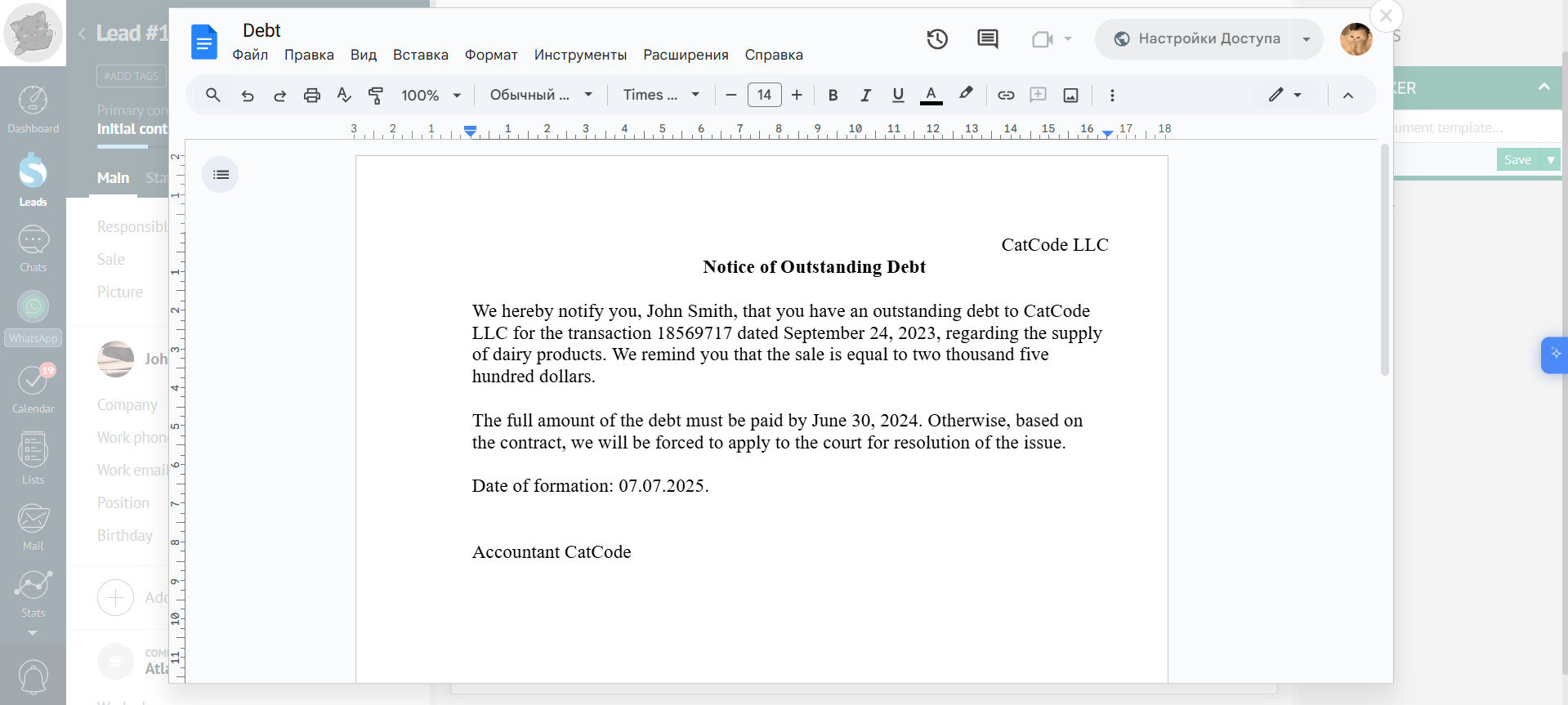Click the font size field showing 14
The image size is (1568, 705).
764,96
